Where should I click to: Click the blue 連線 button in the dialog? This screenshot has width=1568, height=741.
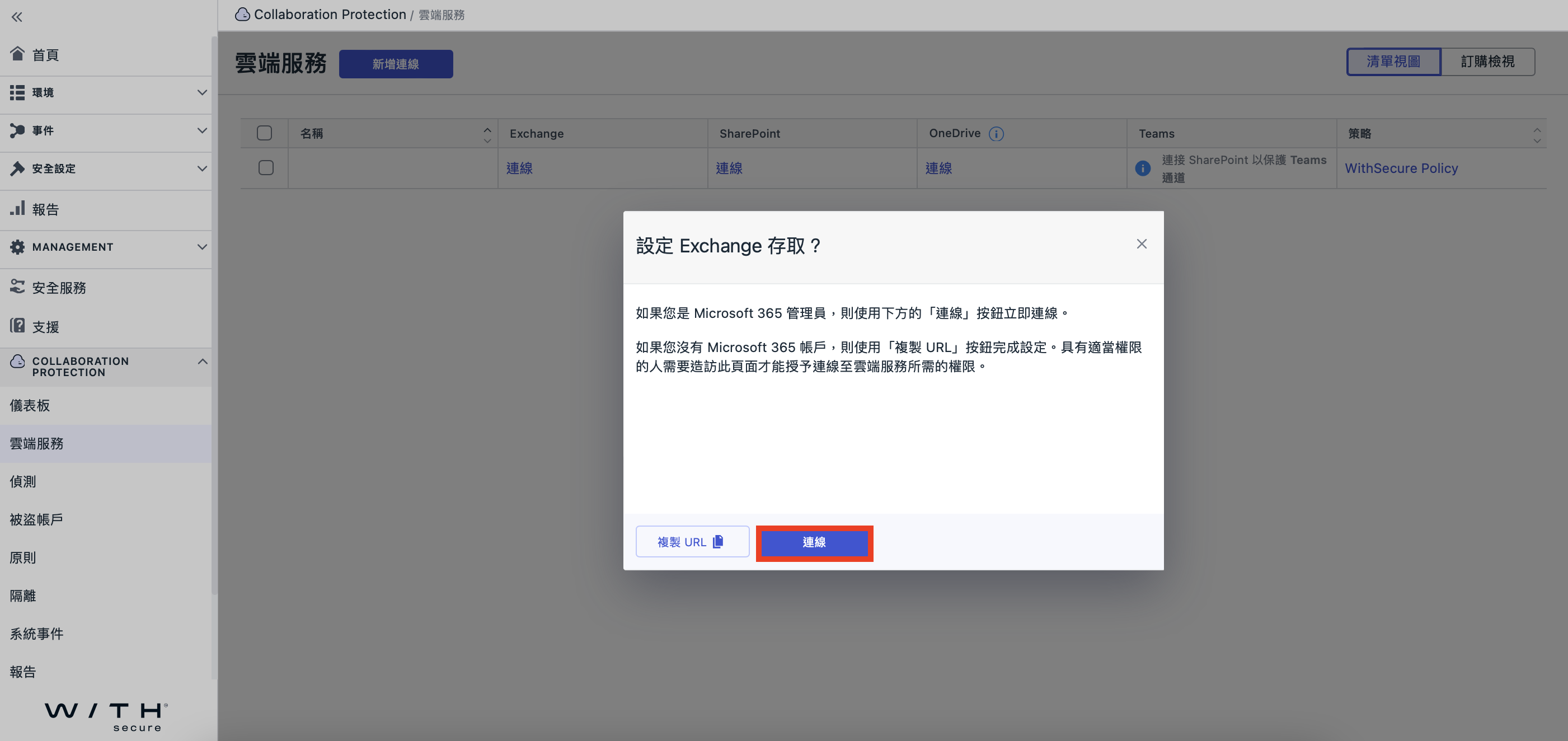814,542
